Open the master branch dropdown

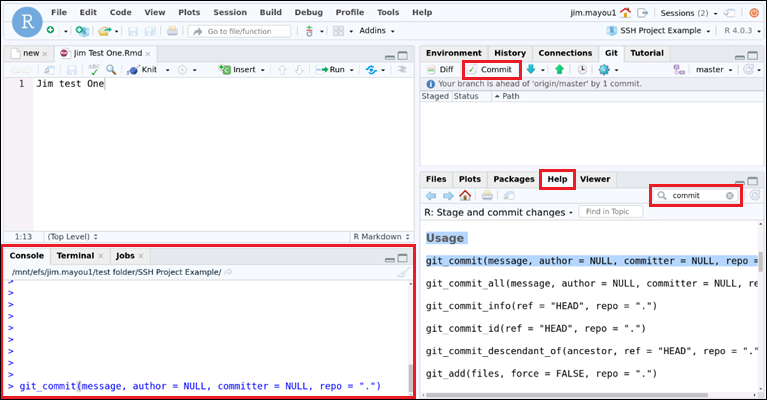(x=714, y=69)
